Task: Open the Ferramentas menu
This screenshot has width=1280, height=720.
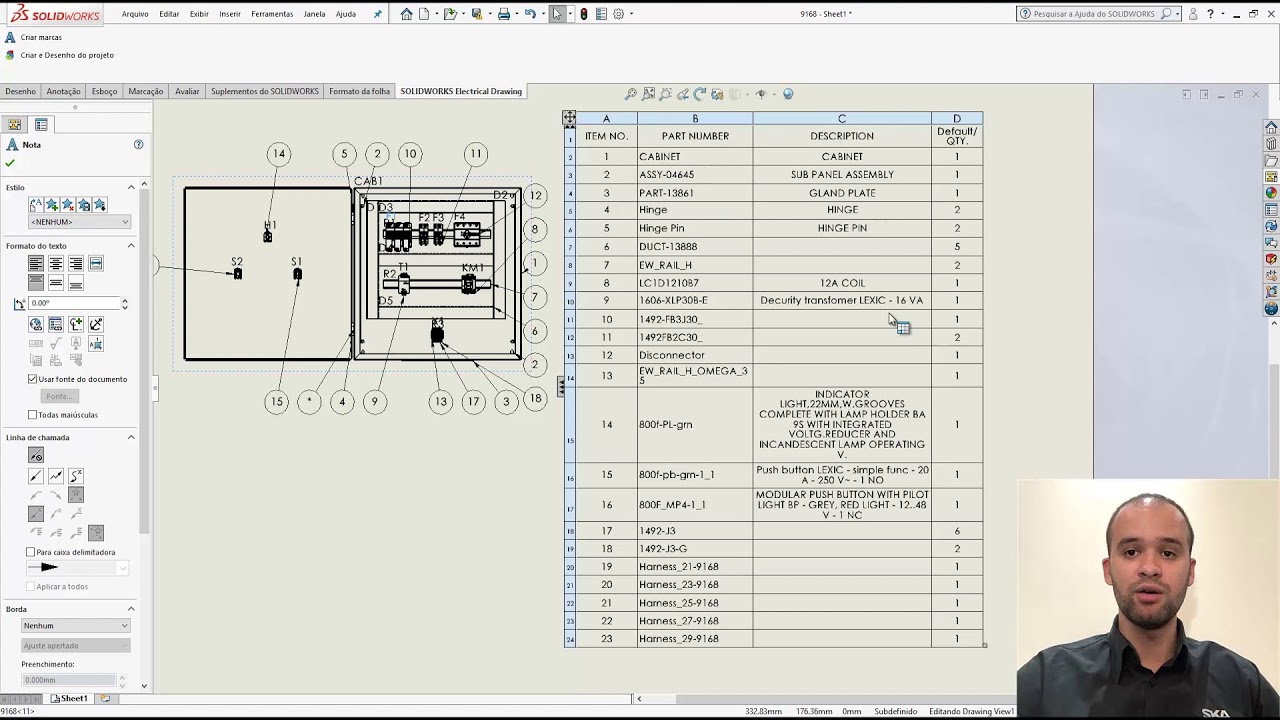Action: coord(272,14)
